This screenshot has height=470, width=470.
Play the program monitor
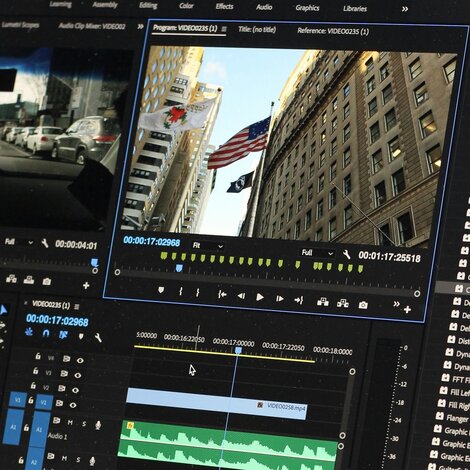point(260,297)
